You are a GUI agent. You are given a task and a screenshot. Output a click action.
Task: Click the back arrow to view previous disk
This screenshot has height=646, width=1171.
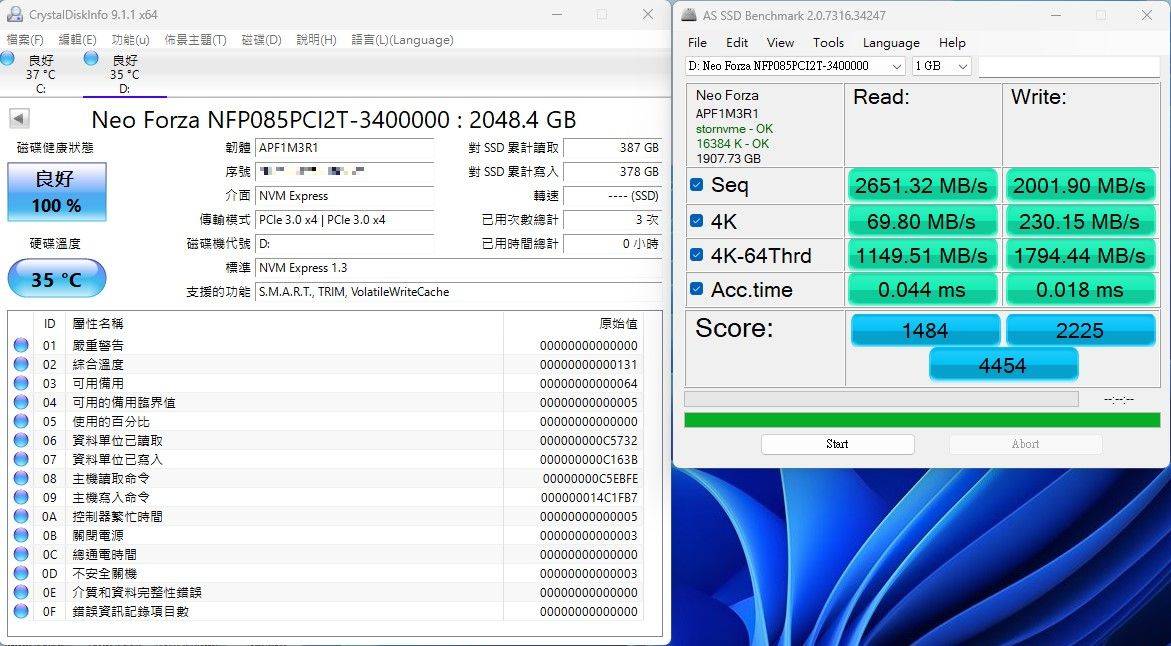(17, 119)
